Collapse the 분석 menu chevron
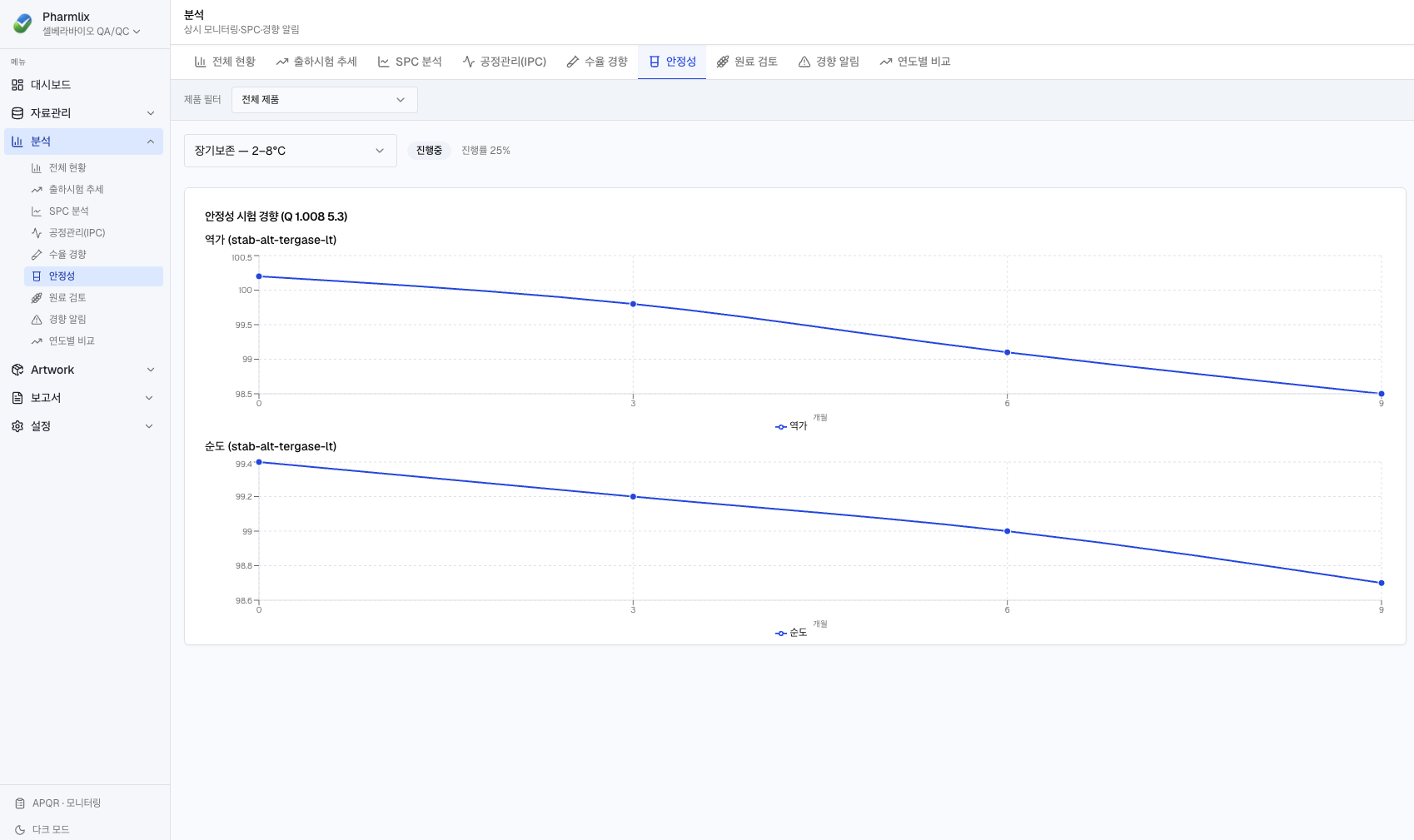This screenshot has width=1414, height=840. (x=151, y=142)
